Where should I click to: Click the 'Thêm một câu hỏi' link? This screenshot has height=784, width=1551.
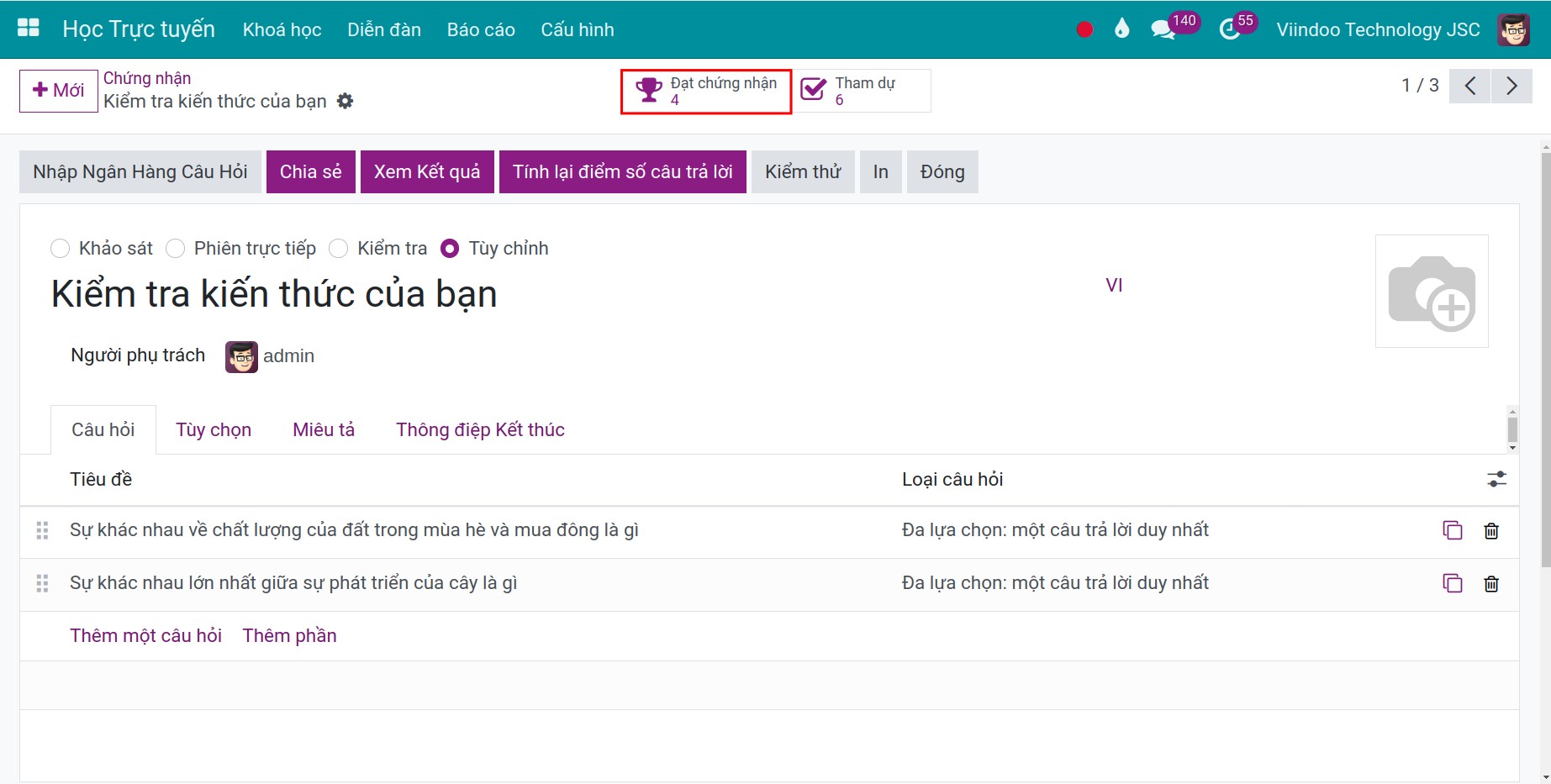pyautogui.click(x=146, y=635)
